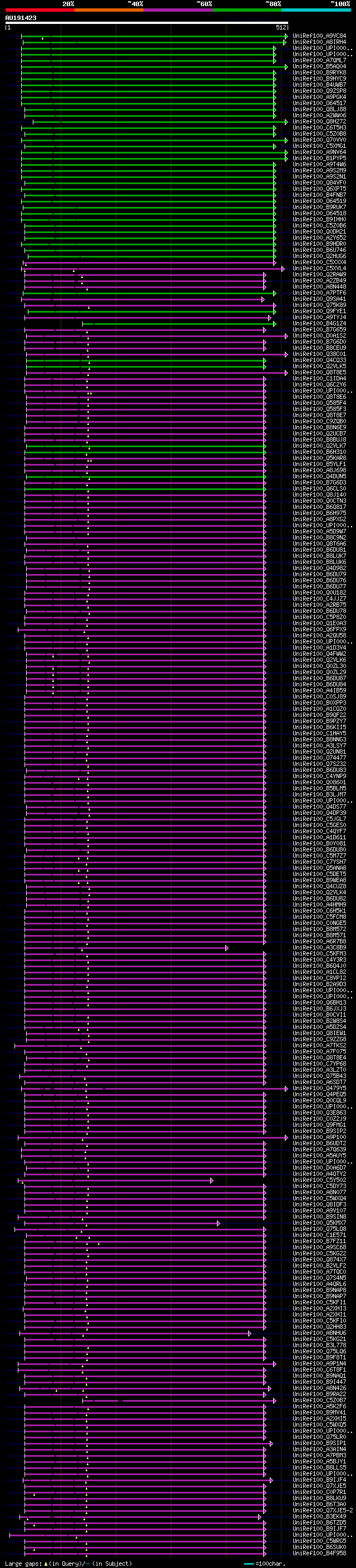Select the UniRef100_Q84VF0 label

pos(319,182)
